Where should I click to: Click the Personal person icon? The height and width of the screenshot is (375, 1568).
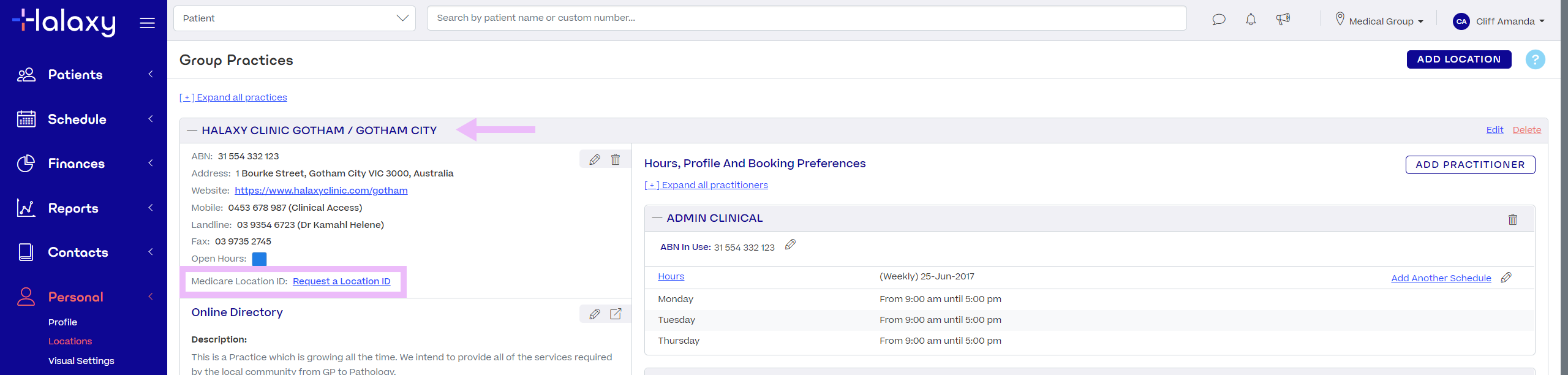point(26,297)
